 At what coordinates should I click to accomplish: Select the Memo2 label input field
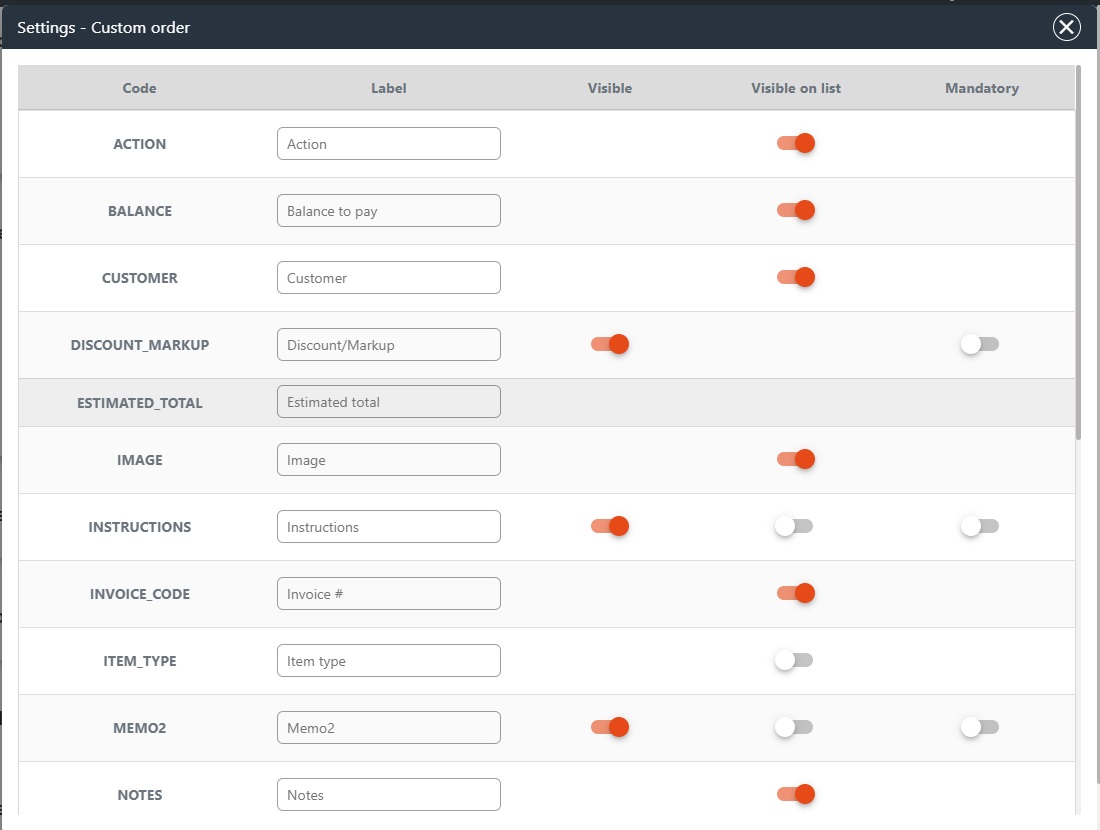(x=388, y=728)
